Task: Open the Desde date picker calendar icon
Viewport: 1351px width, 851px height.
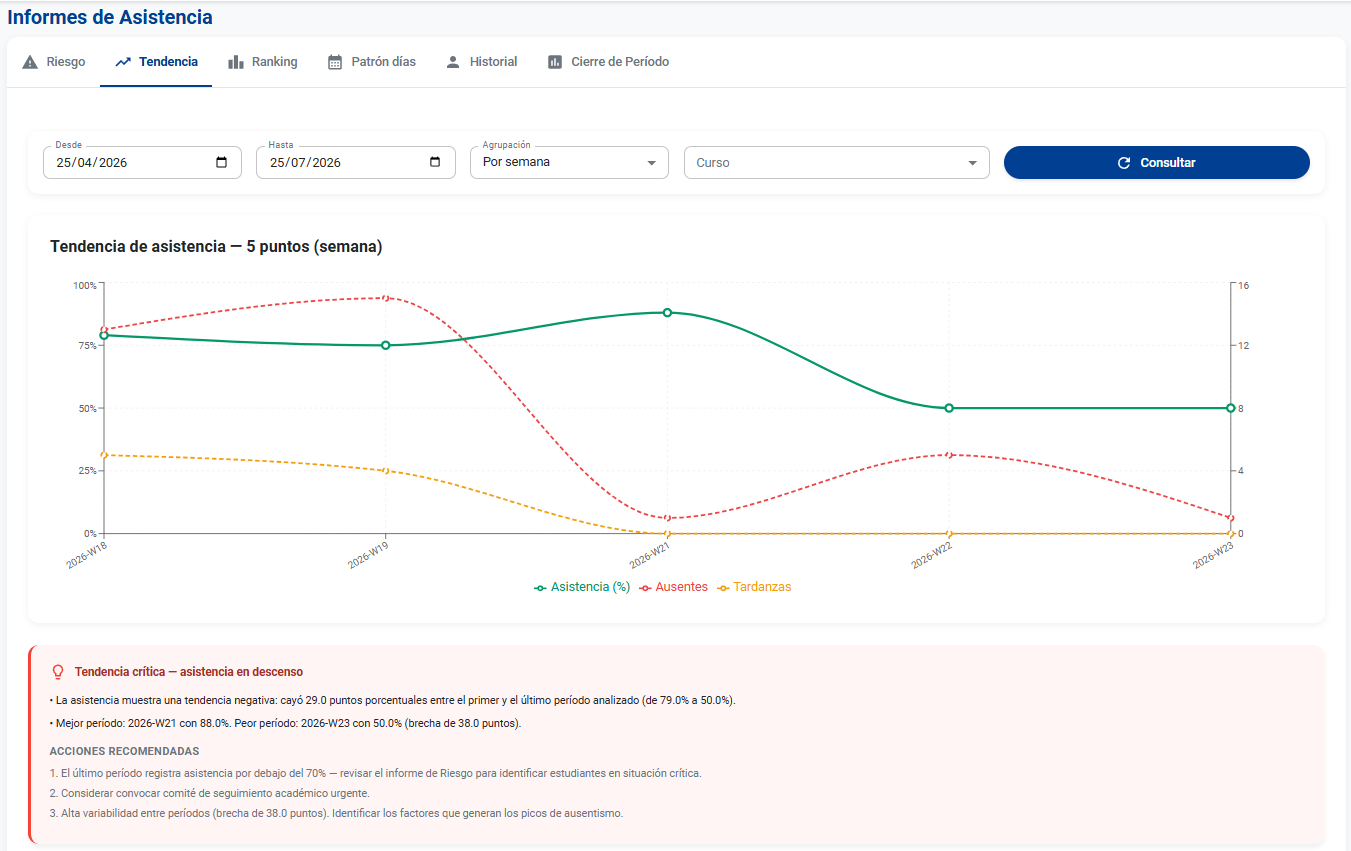Action: [x=222, y=162]
